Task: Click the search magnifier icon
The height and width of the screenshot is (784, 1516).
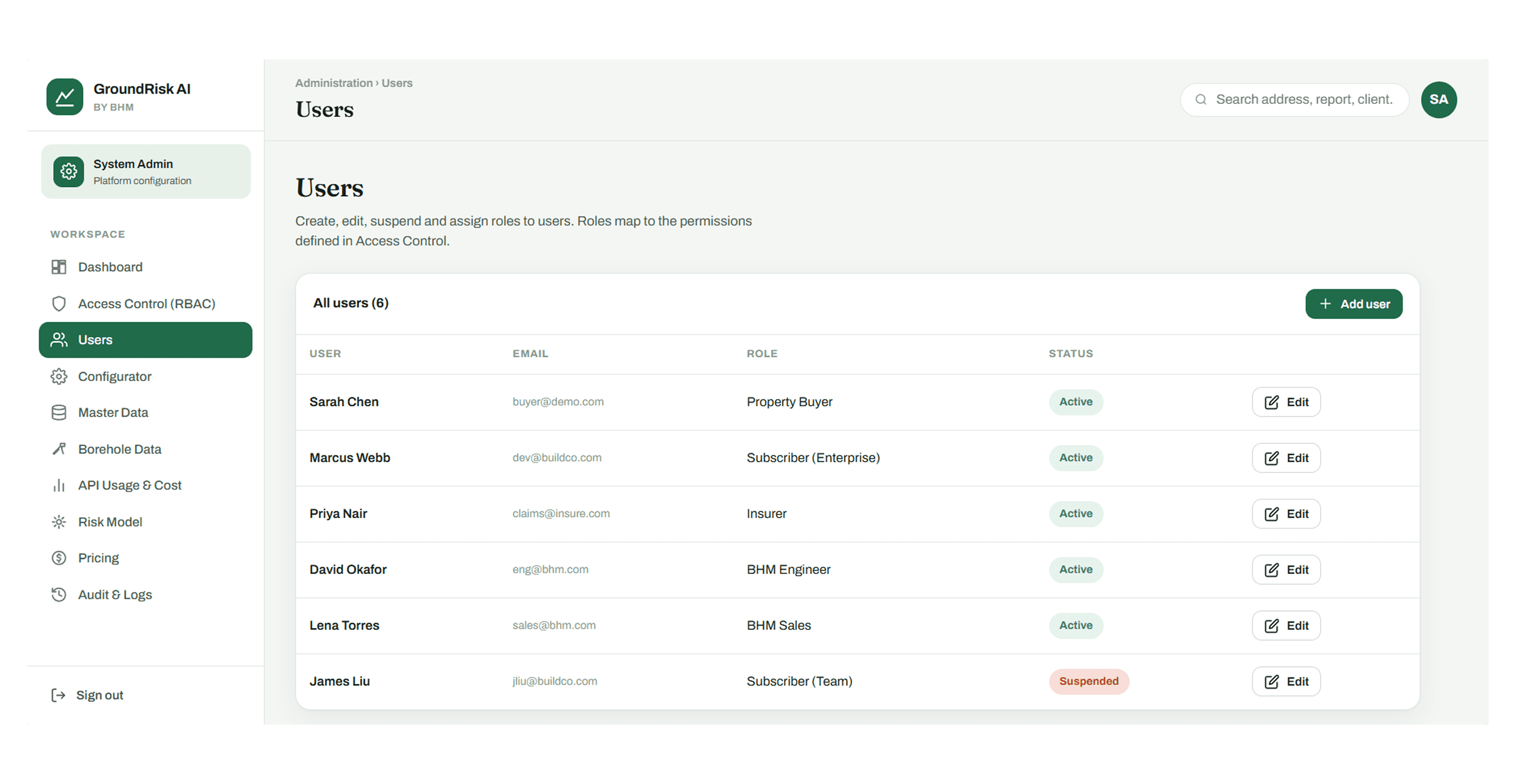Action: pyautogui.click(x=1201, y=99)
